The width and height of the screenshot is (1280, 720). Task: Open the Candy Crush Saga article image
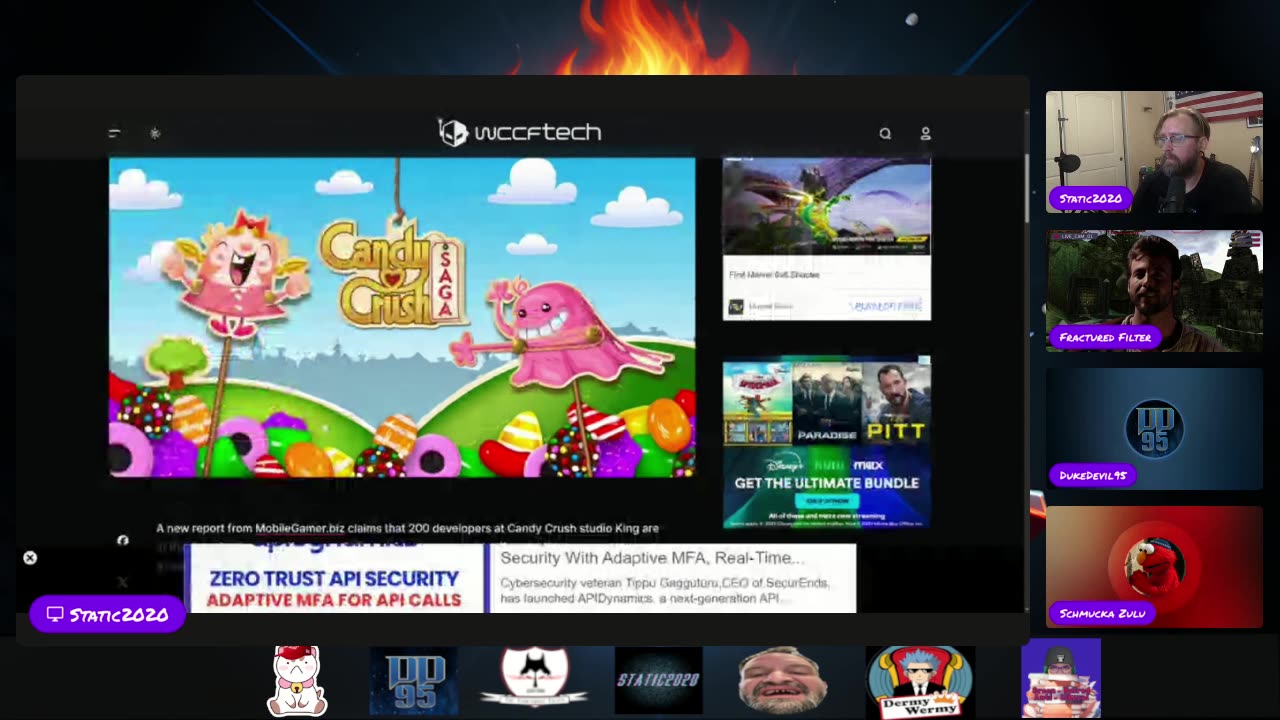(402, 317)
